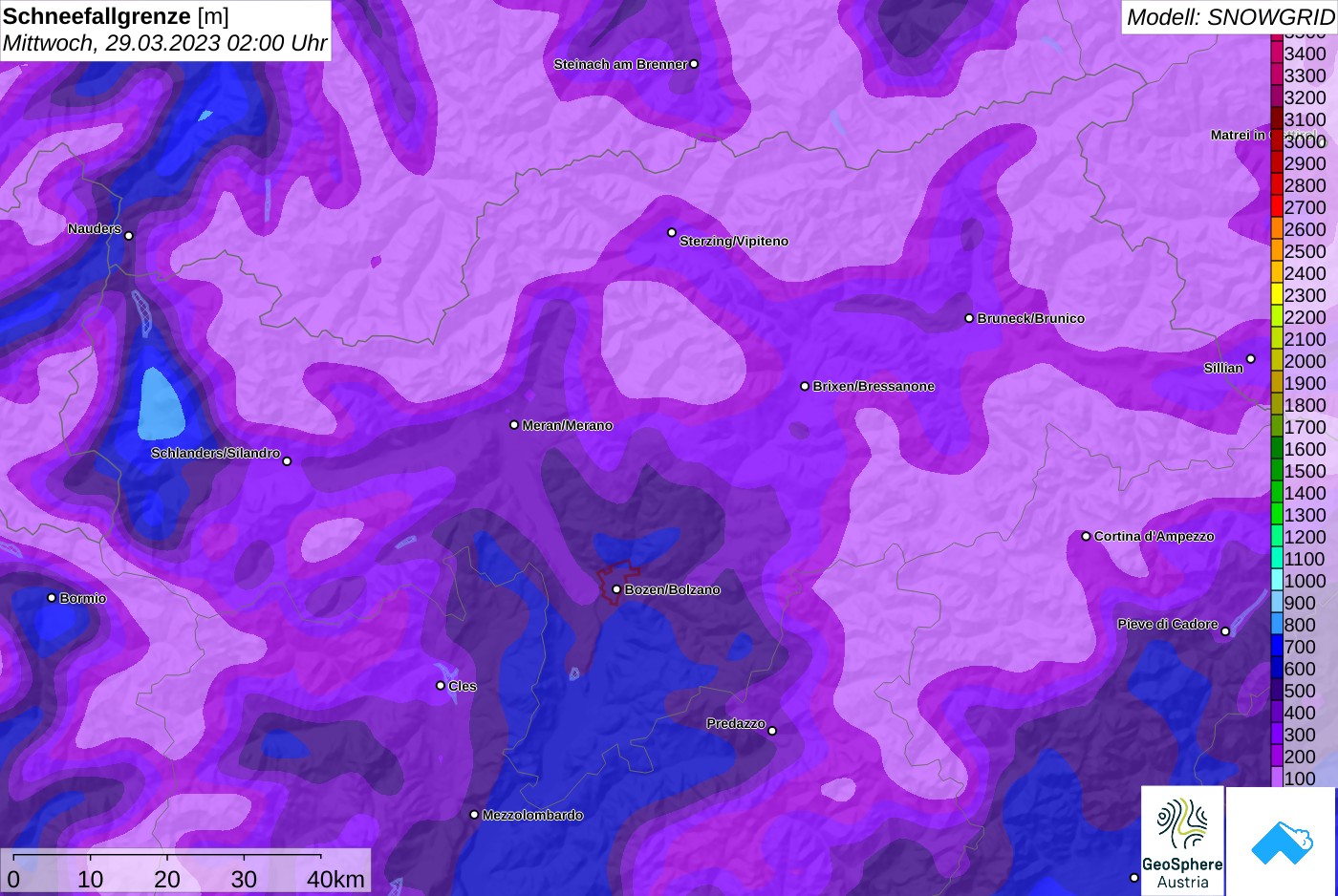Select the Bormio town label
Image resolution: width=1338 pixels, height=896 pixels.
pos(83,598)
